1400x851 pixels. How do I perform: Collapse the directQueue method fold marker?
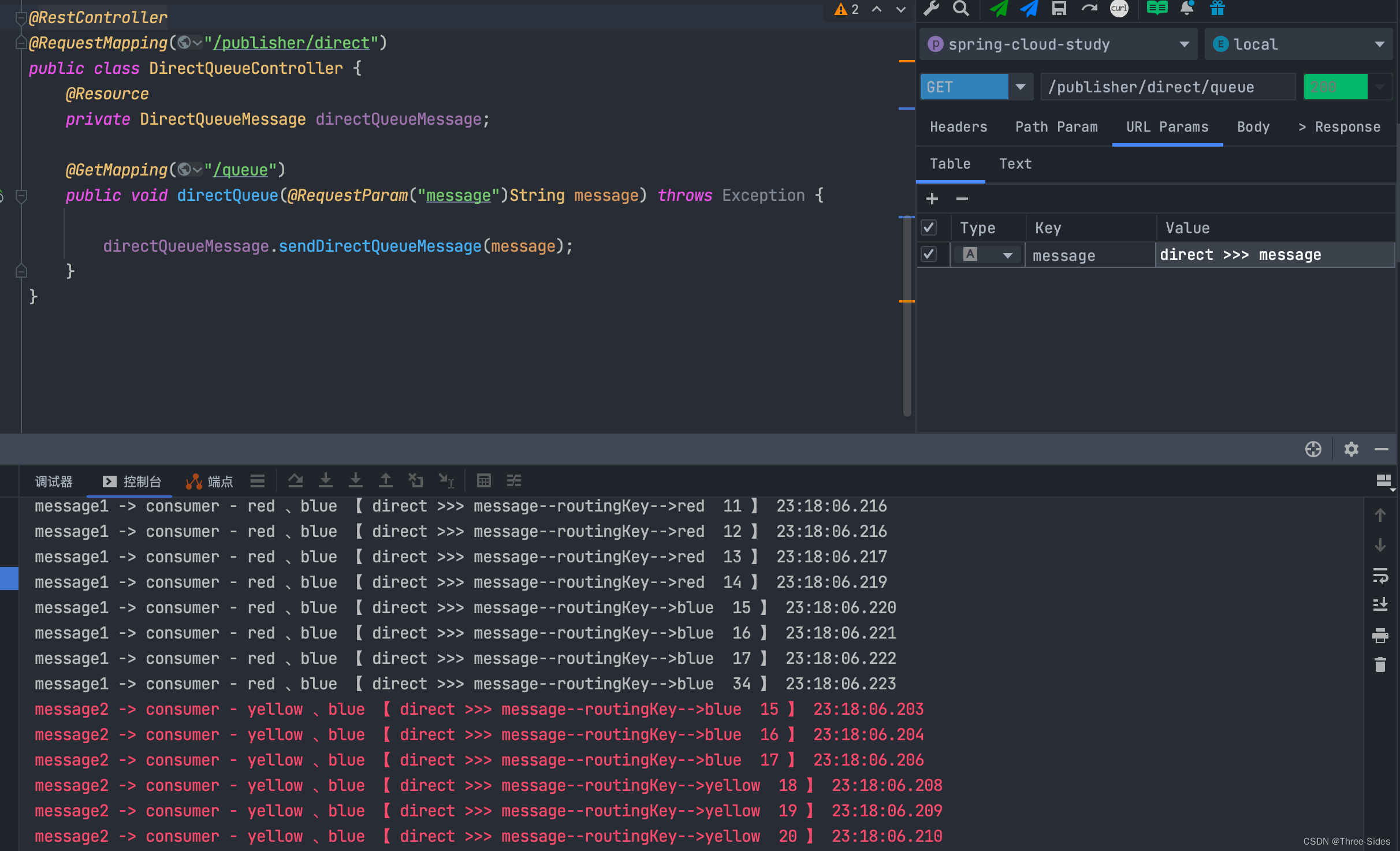(x=21, y=196)
